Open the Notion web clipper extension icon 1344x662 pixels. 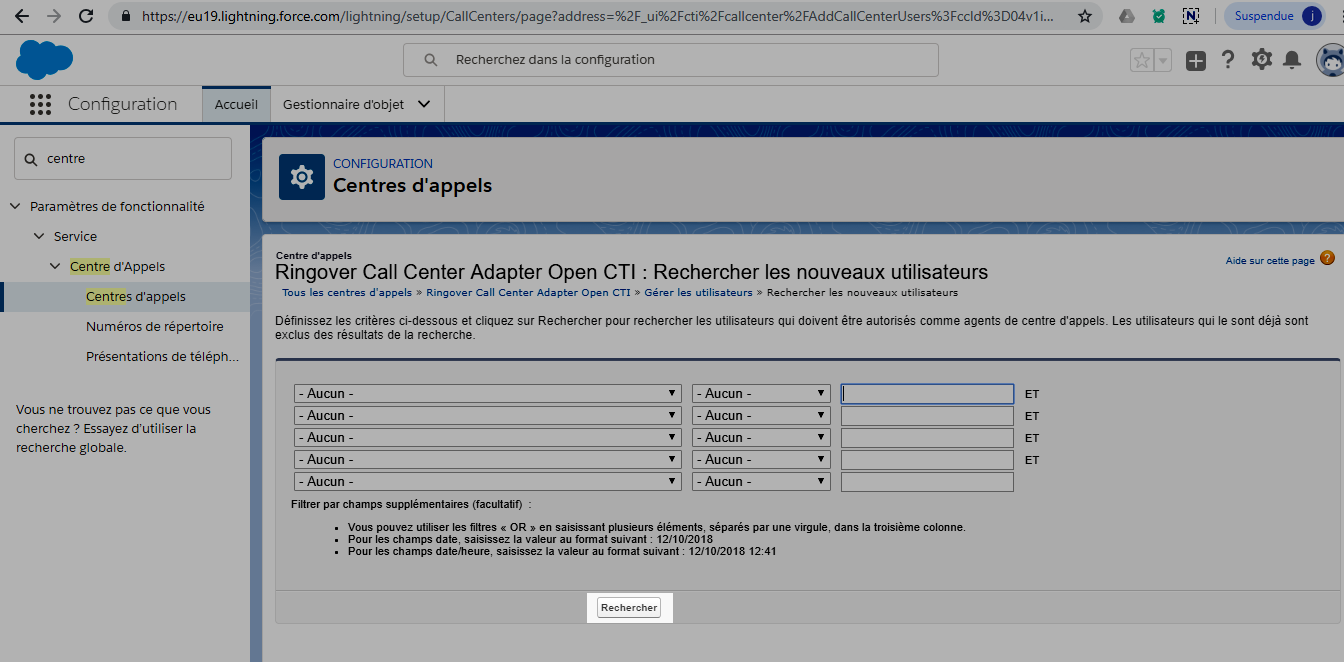(1190, 16)
